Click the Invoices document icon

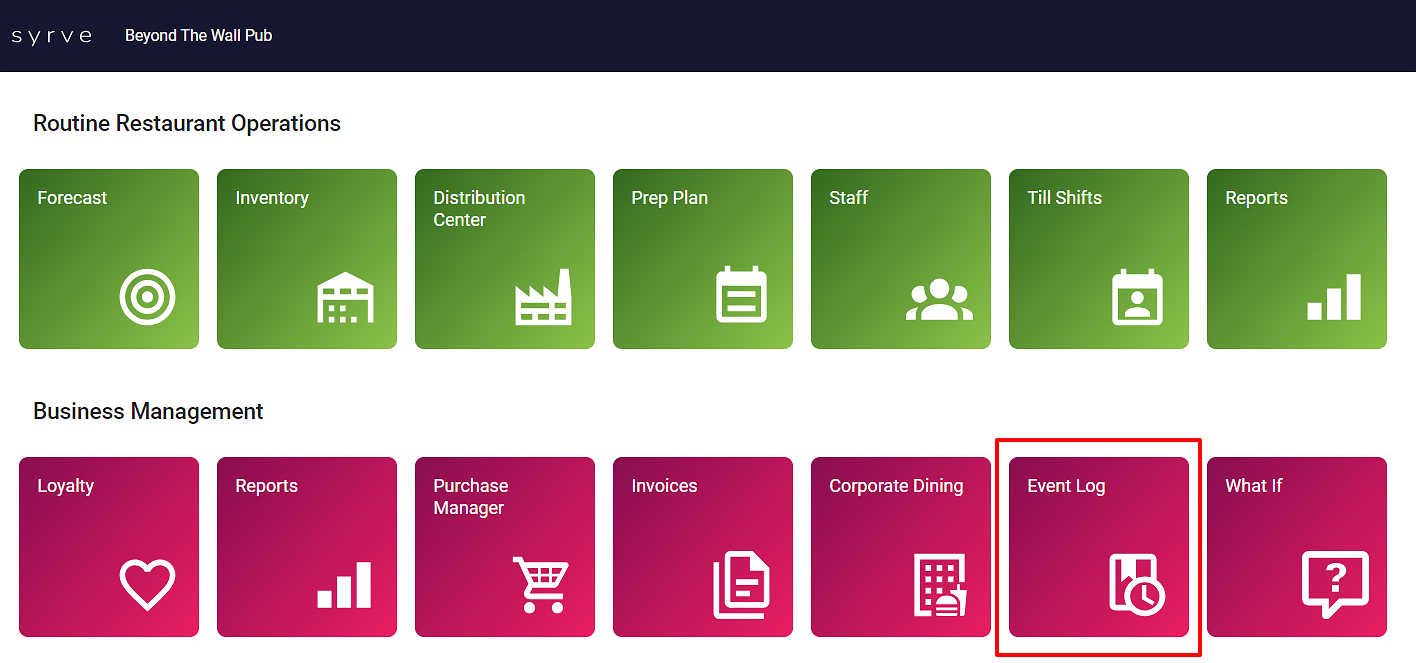741,586
